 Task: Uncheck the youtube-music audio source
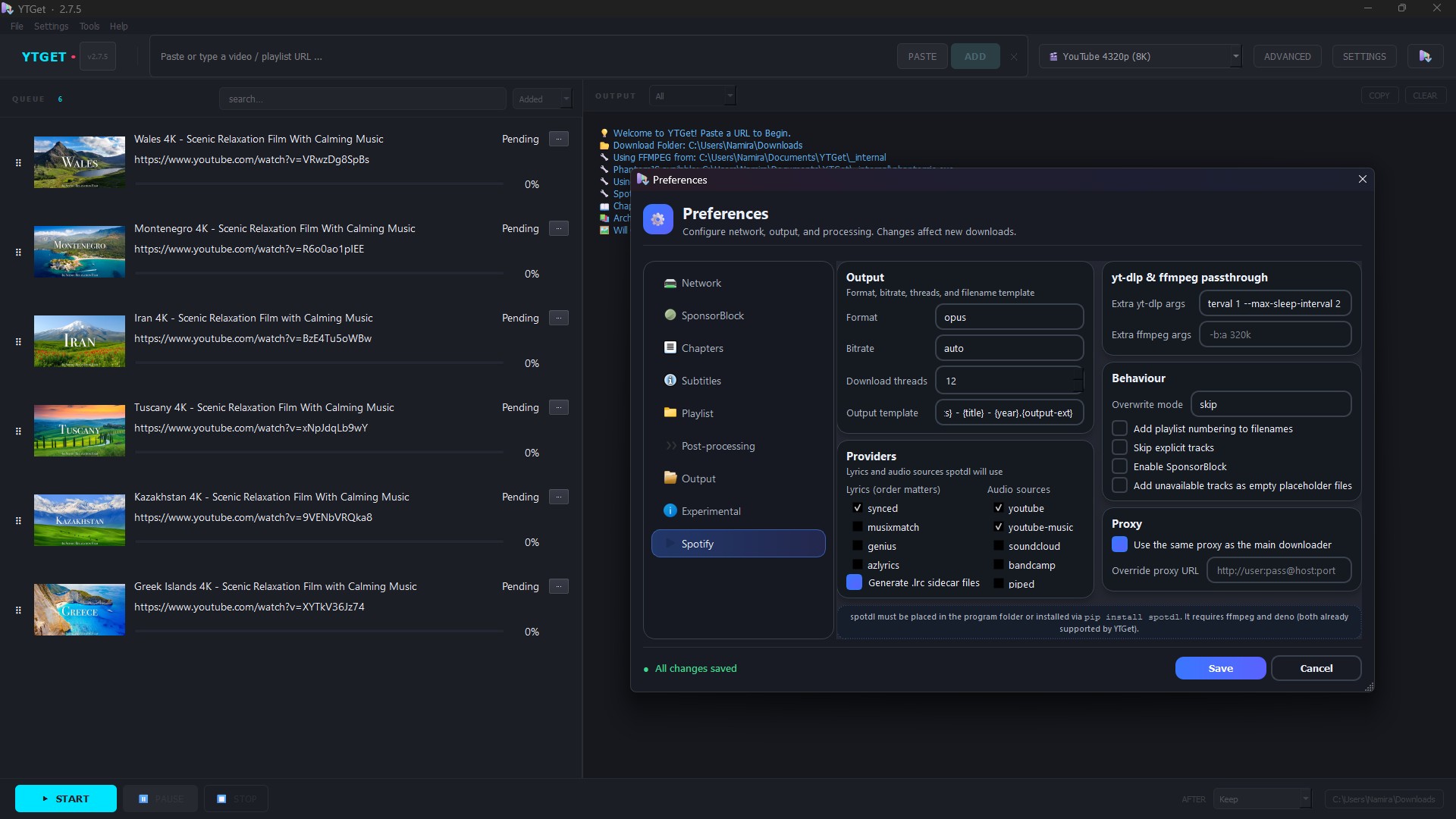coord(998,527)
